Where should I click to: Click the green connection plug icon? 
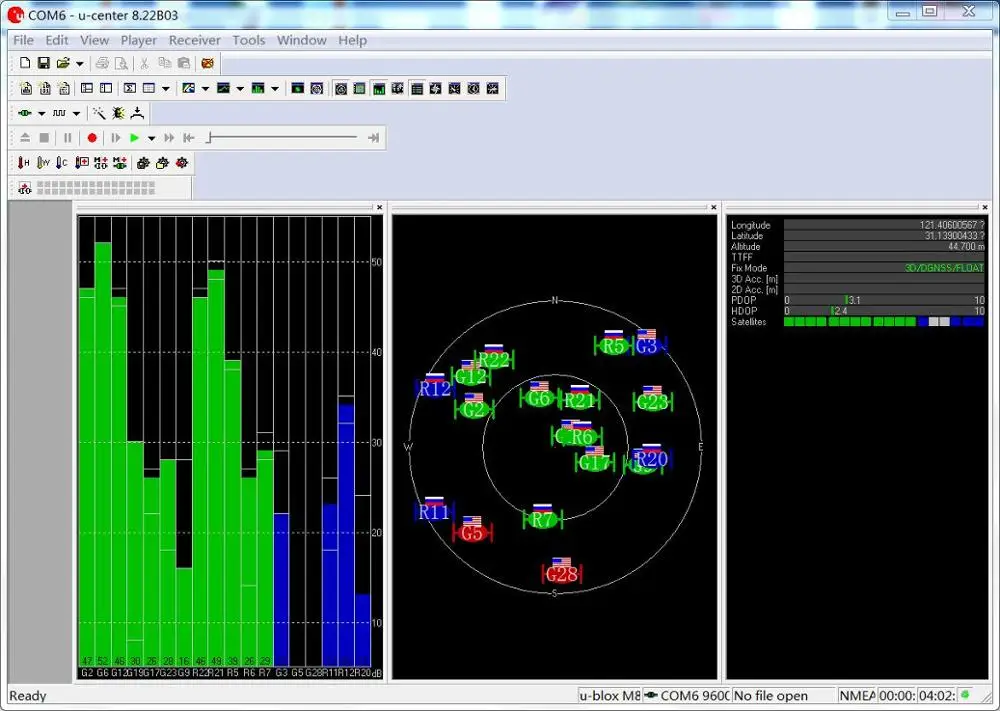(x=25, y=113)
